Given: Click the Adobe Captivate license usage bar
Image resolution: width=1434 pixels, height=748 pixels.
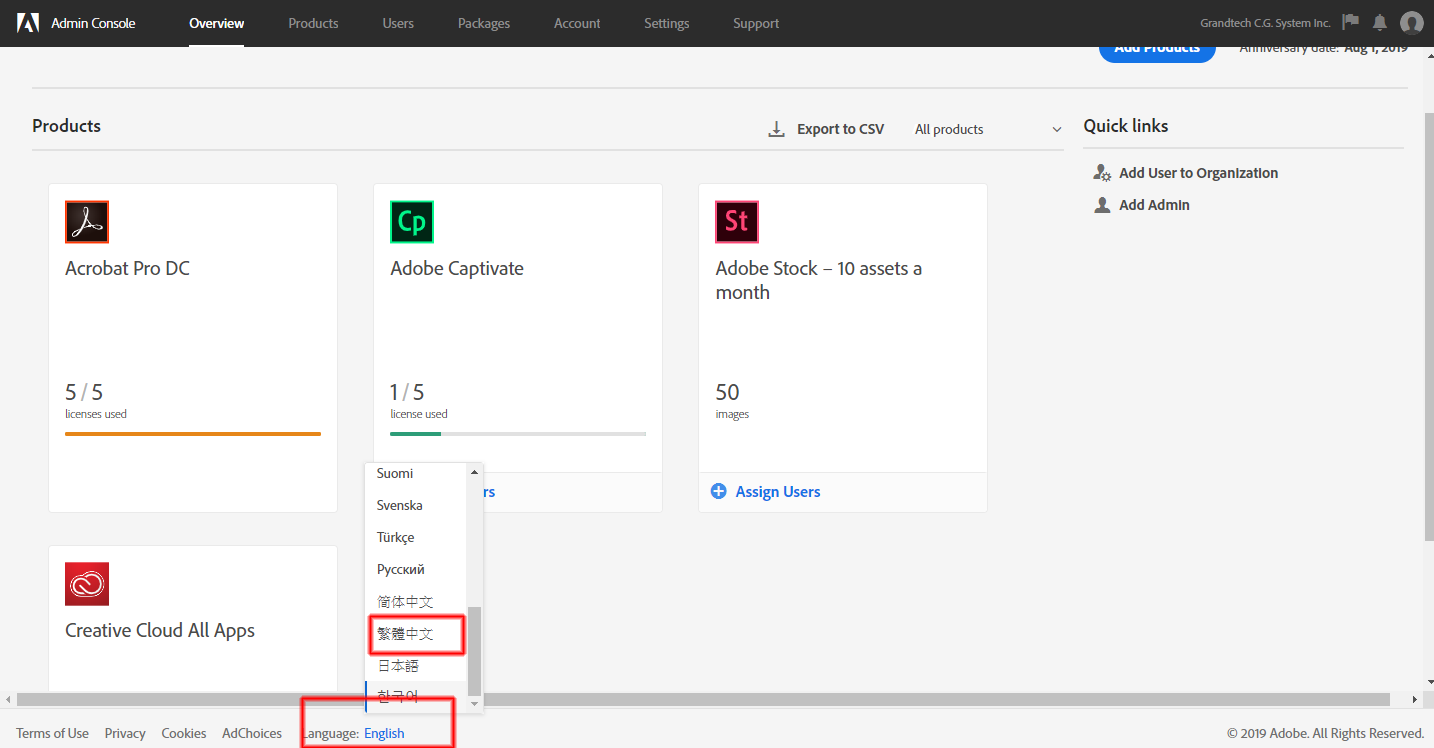Looking at the screenshot, I should tap(518, 434).
